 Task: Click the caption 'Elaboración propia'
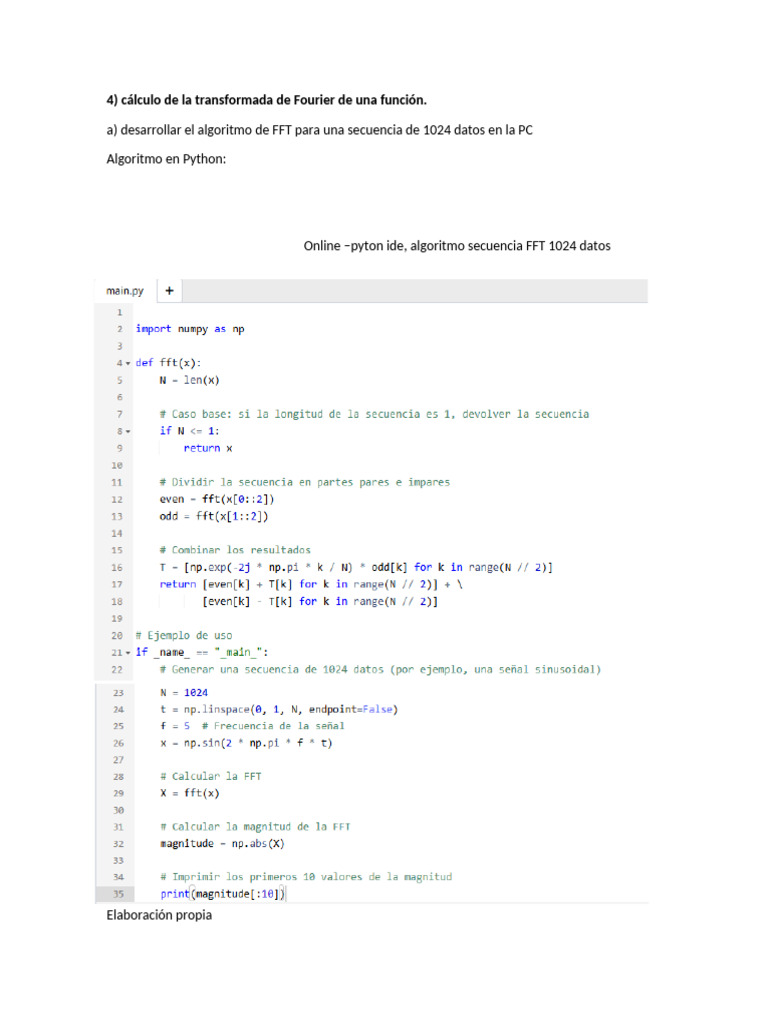point(159,915)
